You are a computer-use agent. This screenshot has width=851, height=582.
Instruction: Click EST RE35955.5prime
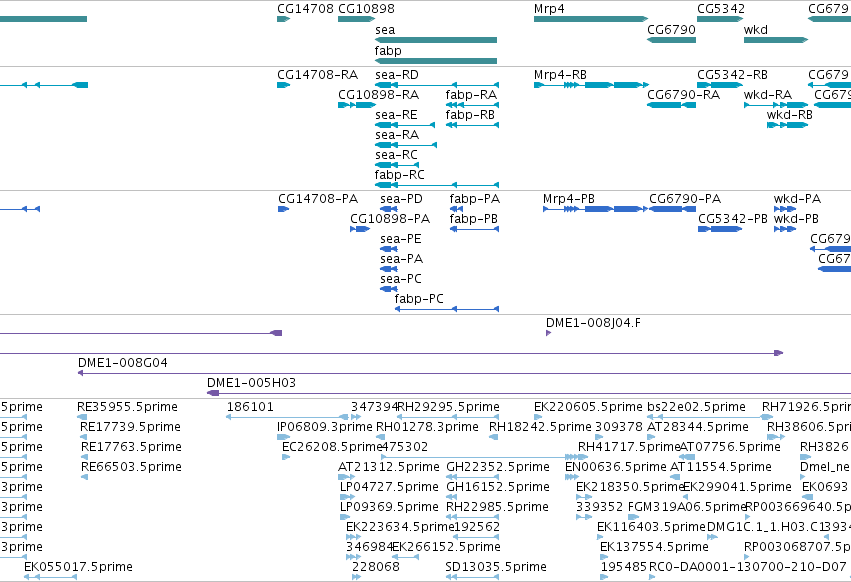[82, 417]
